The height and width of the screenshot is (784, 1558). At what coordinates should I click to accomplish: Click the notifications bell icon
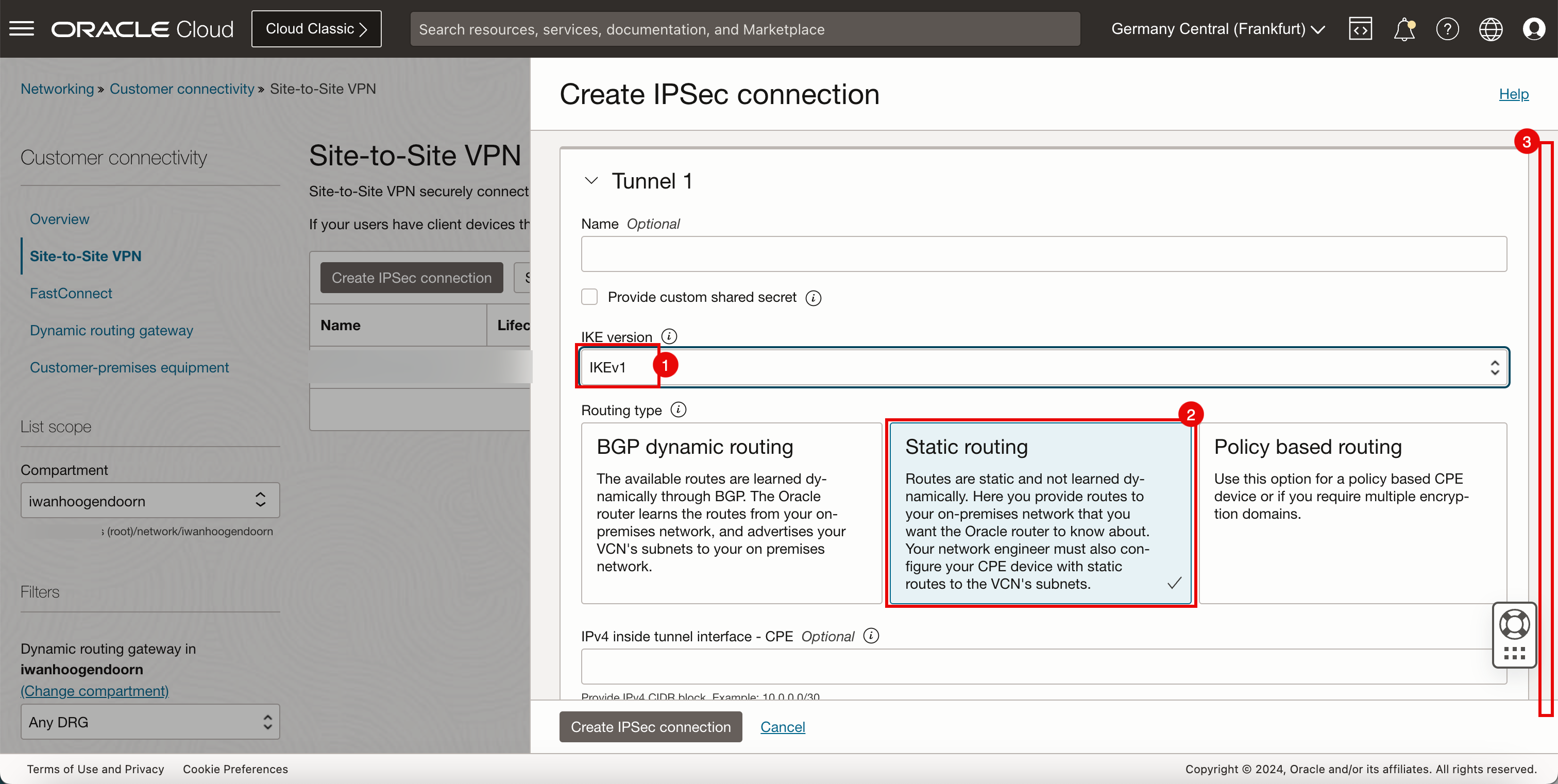(x=1405, y=29)
